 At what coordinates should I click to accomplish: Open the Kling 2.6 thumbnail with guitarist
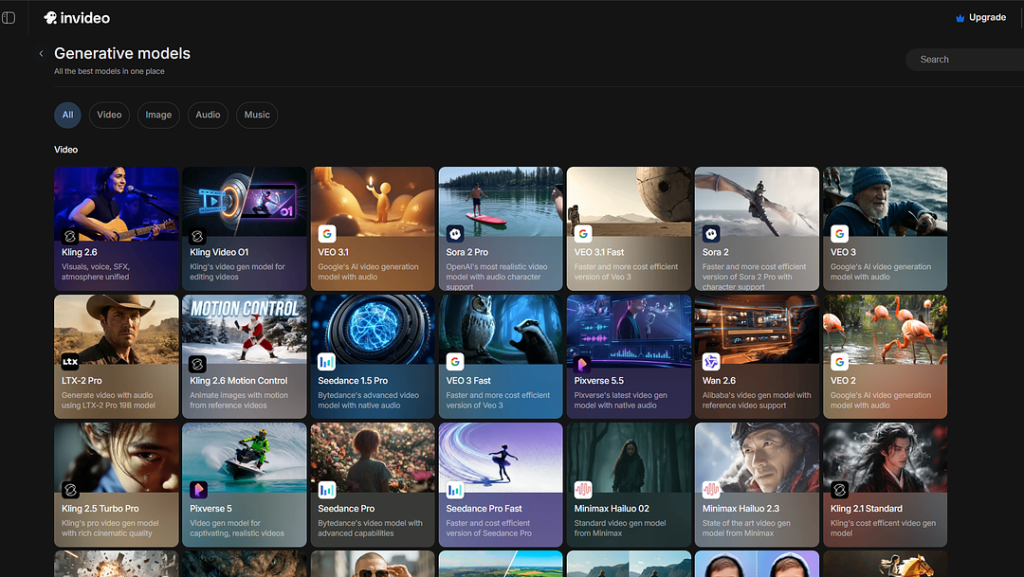coord(116,201)
